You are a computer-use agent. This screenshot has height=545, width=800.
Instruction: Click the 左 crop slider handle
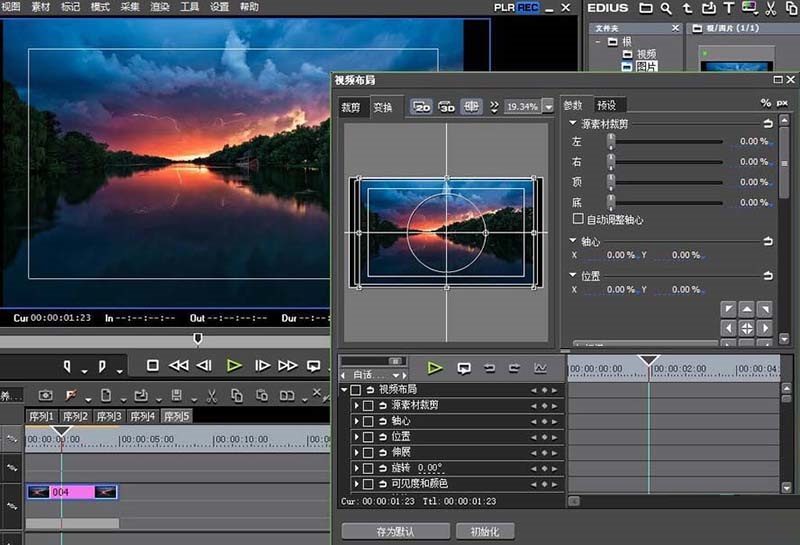[x=610, y=142]
